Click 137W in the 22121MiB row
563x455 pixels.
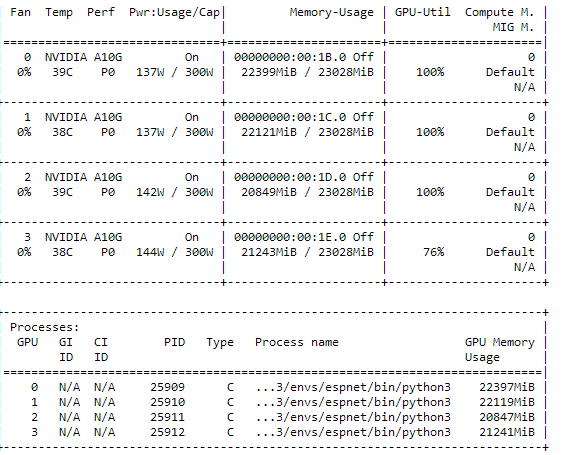pyautogui.click(x=150, y=132)
